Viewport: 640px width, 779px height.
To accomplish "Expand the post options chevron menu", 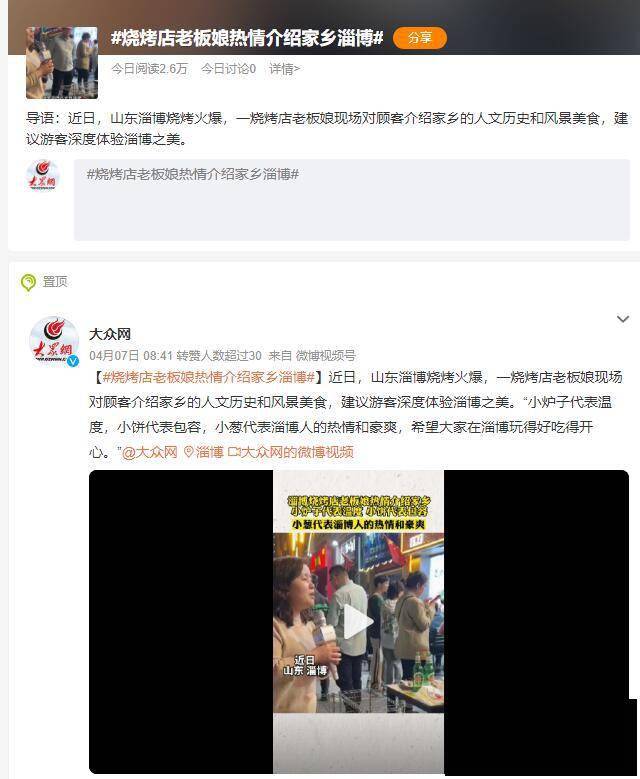I will tap(623, 319).
